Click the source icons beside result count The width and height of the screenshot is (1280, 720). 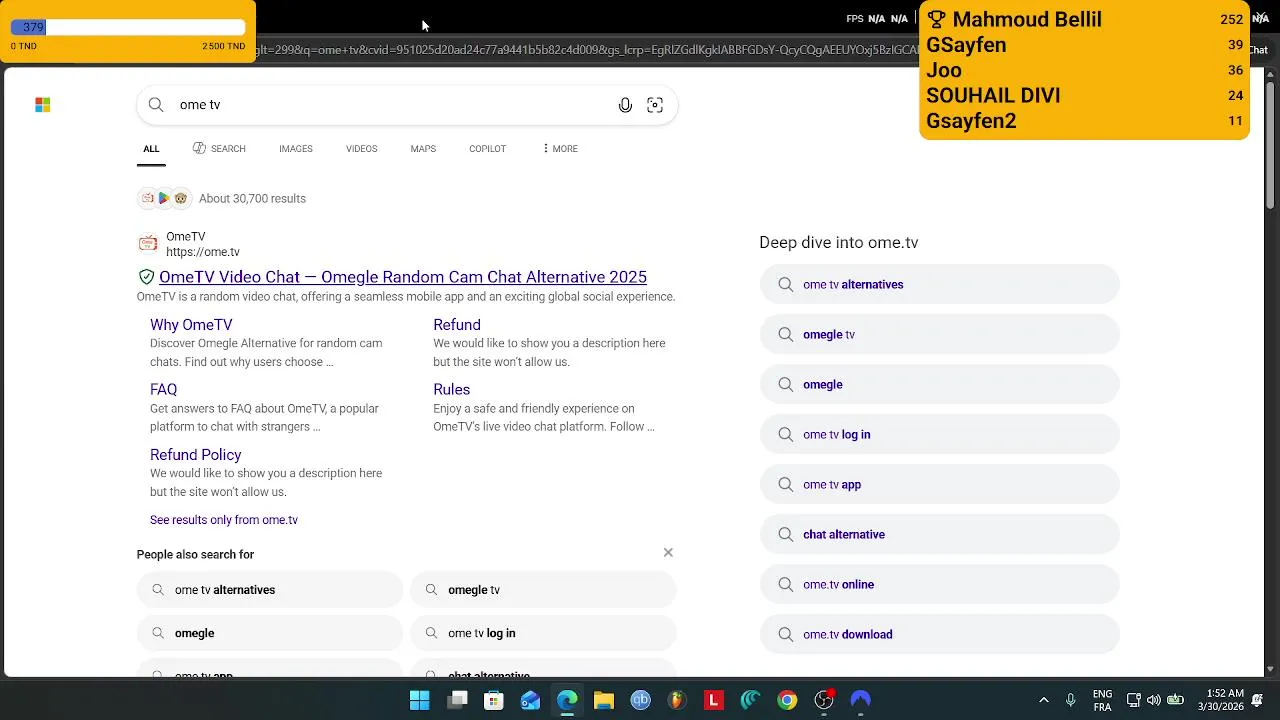click(164, 198)
